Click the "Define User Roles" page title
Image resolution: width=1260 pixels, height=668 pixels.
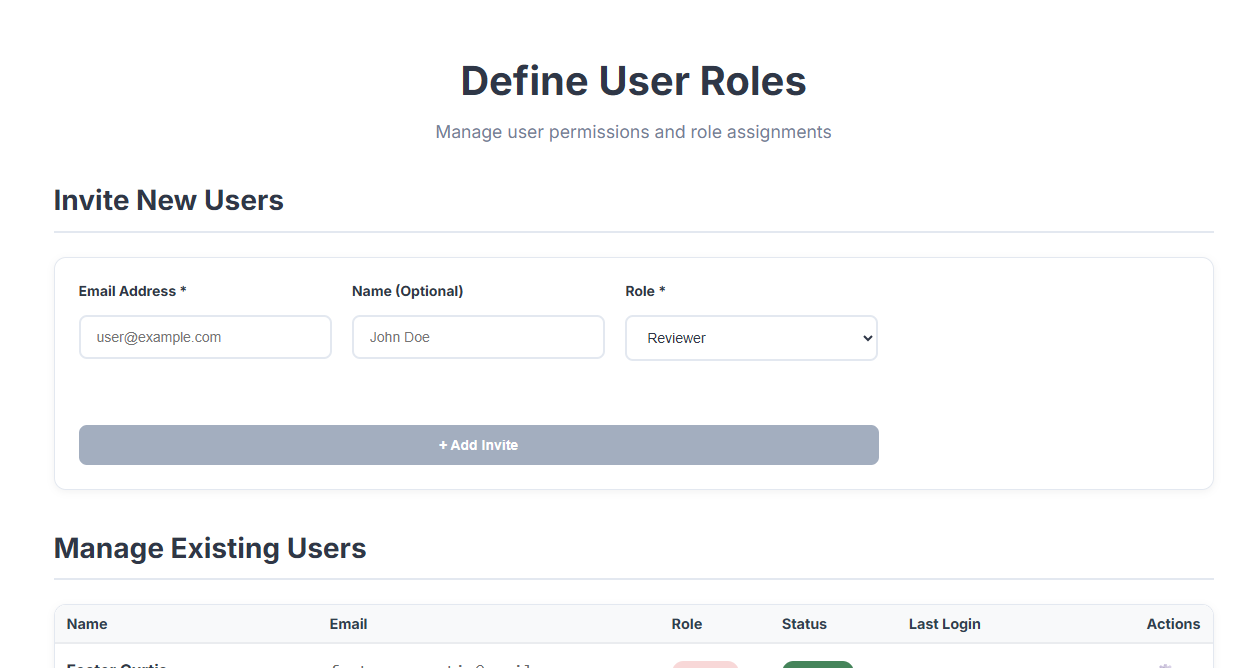[x=632, y=81]
